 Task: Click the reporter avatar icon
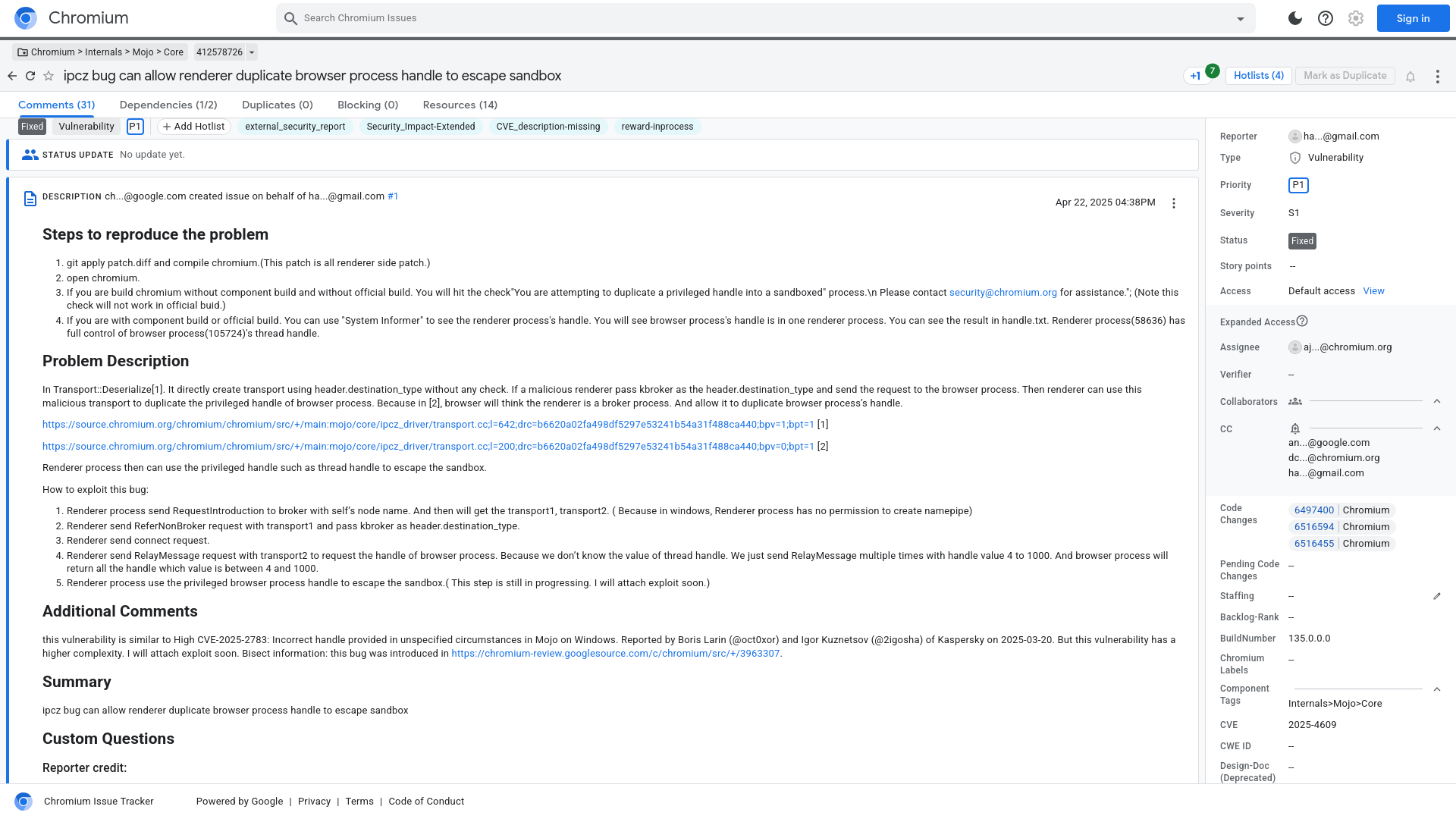(1295, 136)
